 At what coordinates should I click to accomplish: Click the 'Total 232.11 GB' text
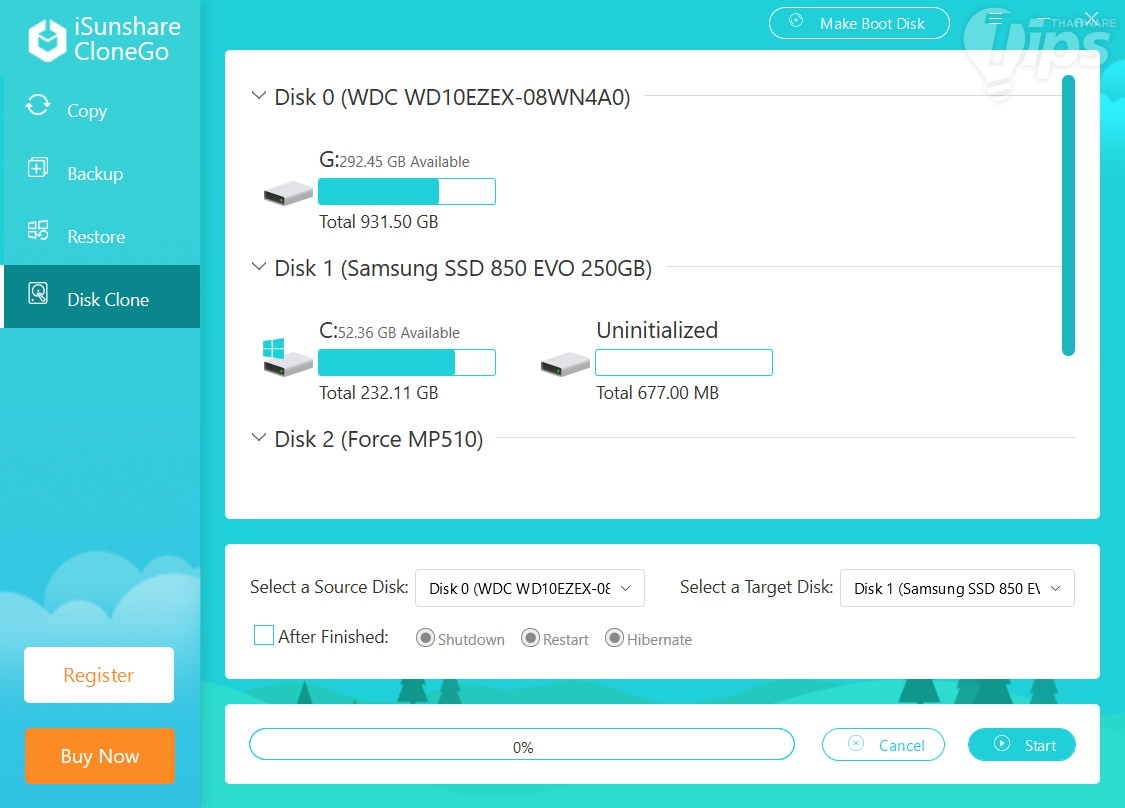[x=378, y=393]
